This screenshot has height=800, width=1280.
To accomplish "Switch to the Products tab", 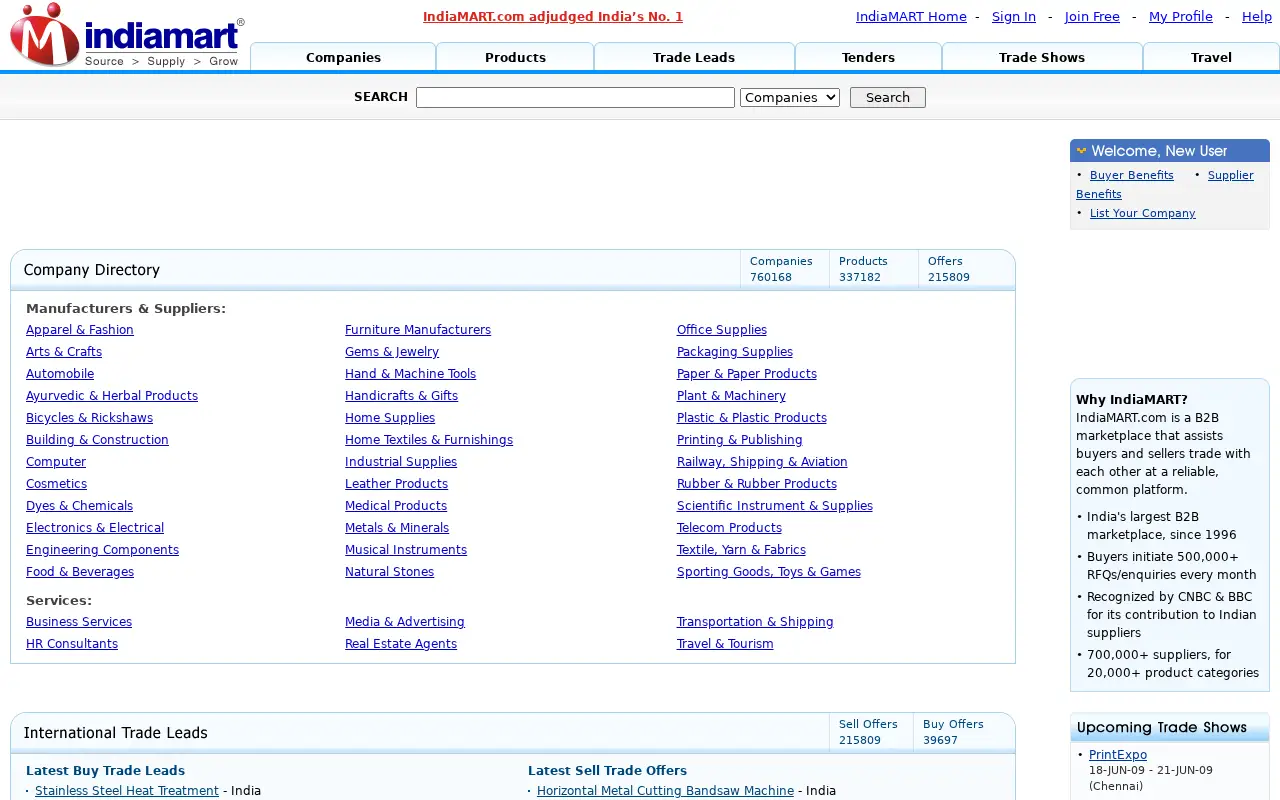I will 515,57.
